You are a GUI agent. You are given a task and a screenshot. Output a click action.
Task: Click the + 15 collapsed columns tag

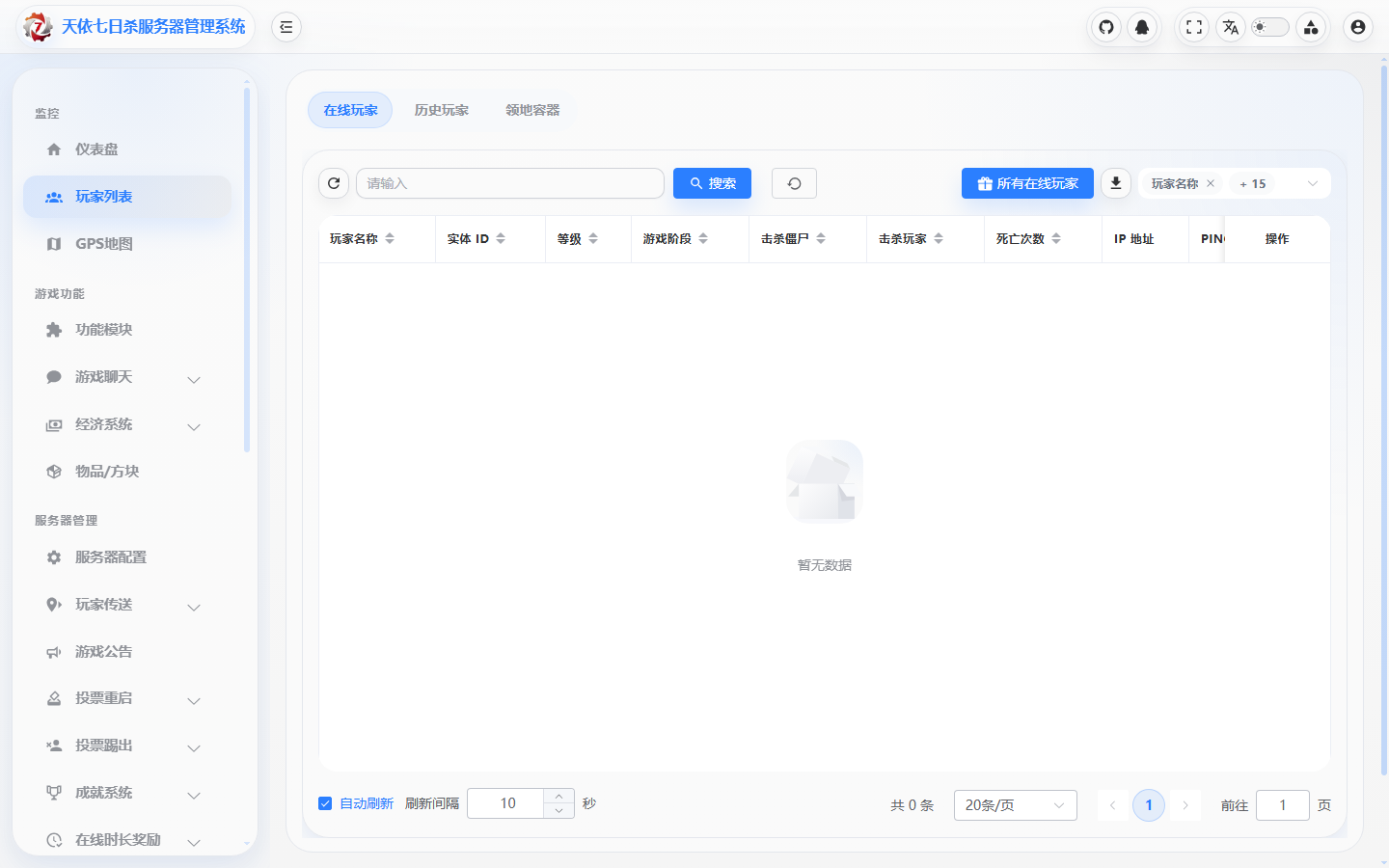pyautogui.click(x=1252, y=183)
